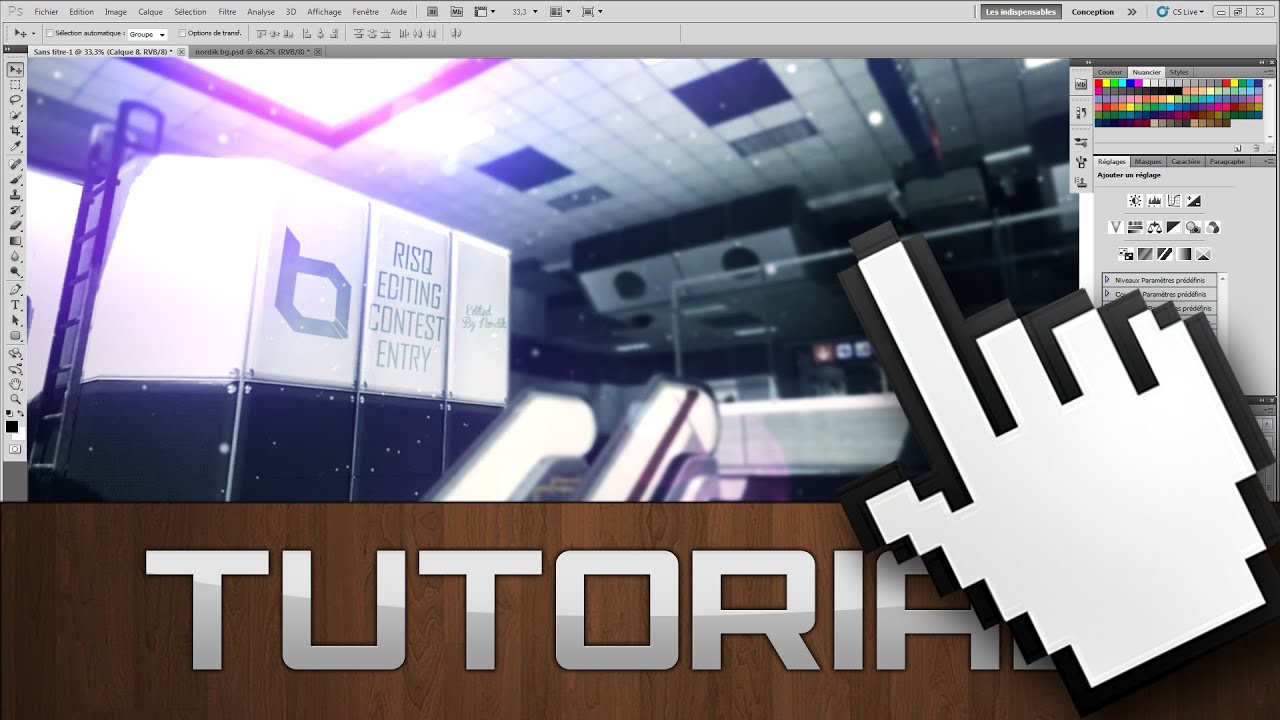
Task: Select the Rectangular Marquee tool
Action: pyautogui.click(x=16, y=84)
